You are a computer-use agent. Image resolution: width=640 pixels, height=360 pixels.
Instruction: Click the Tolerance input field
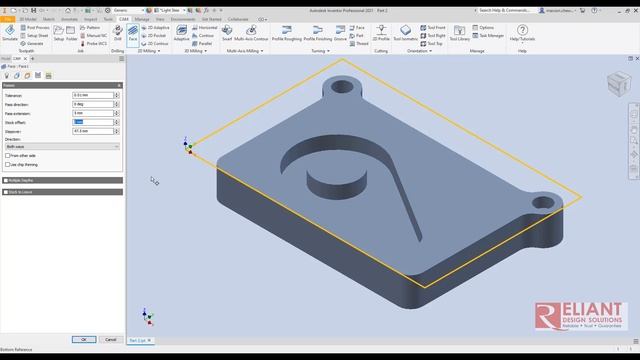(x=93, y=95)
